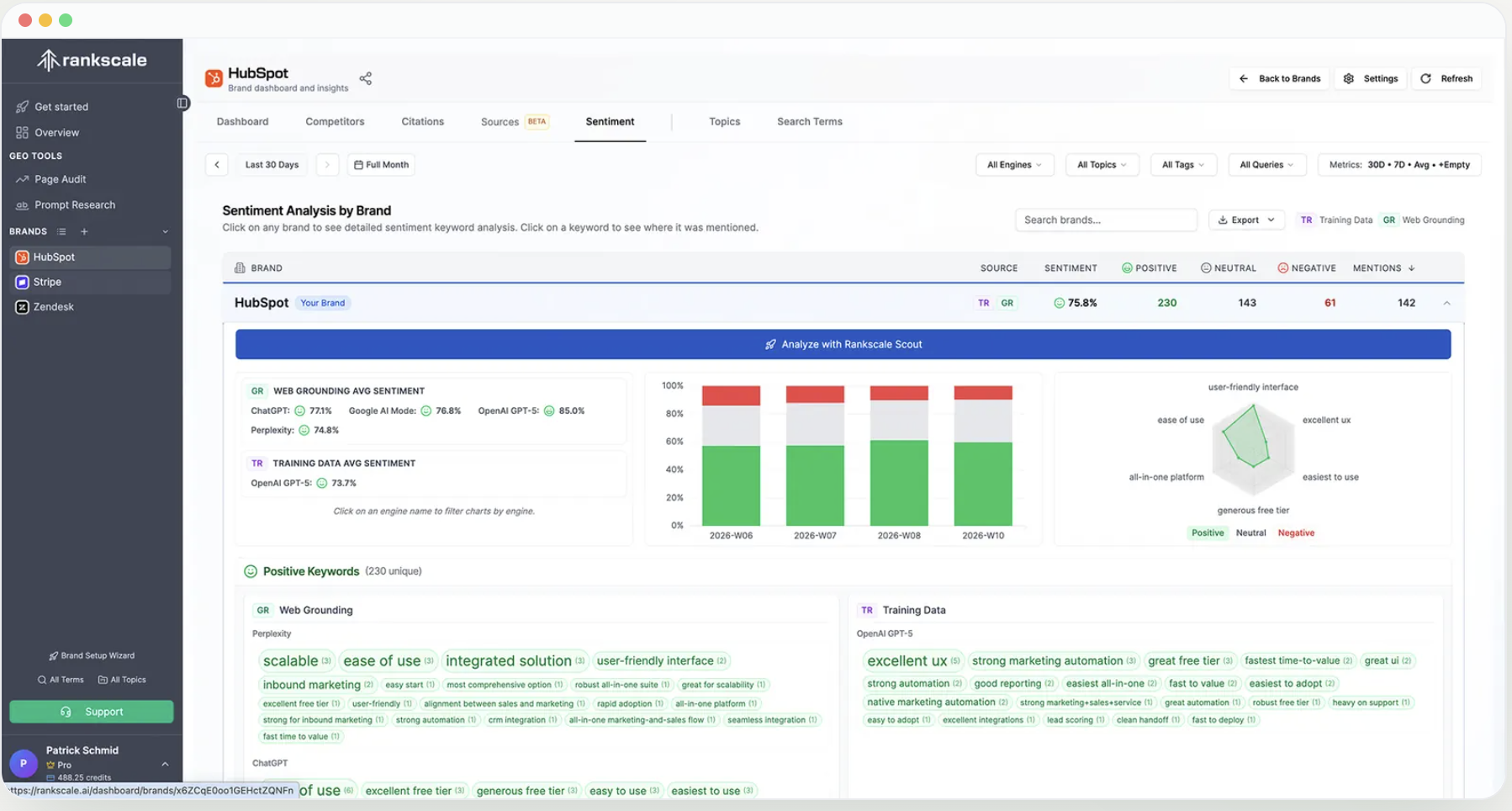Screen dimensions: 1512x811
Task: Open Prompt Research via its icon
Action: coord(22,204)
